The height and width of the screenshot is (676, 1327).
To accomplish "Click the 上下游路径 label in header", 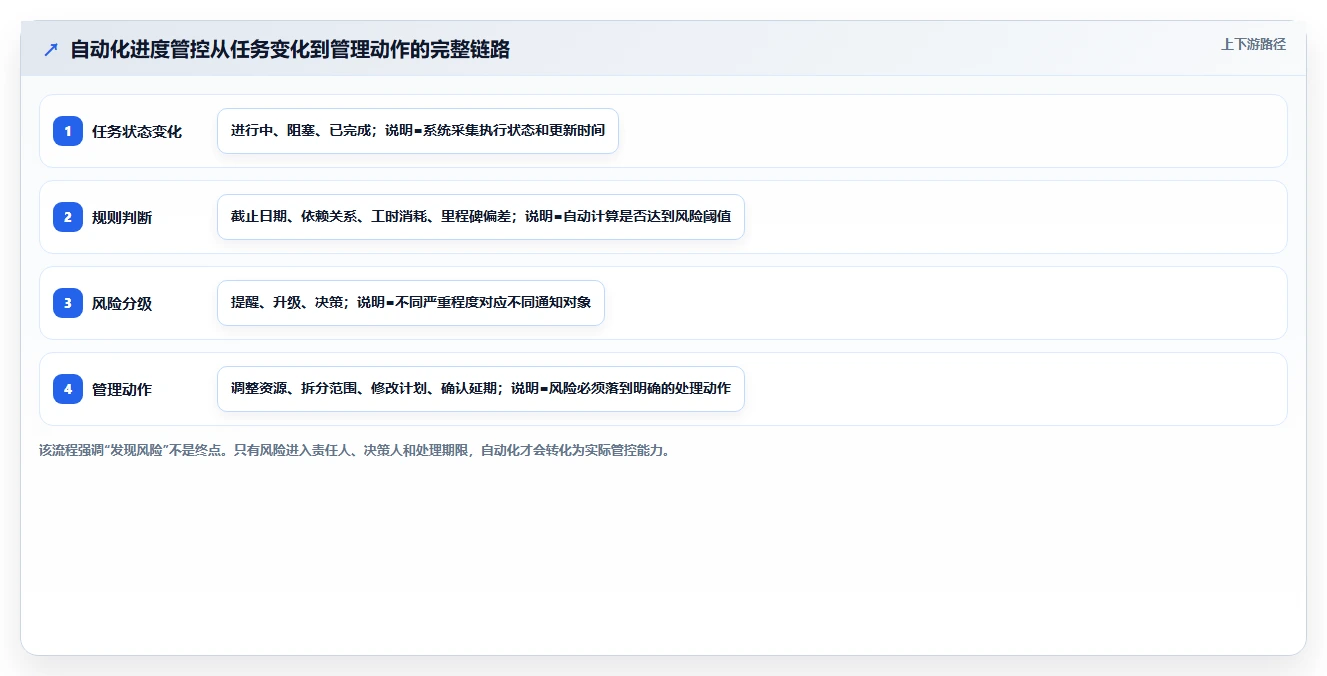I will [1253, 45].
